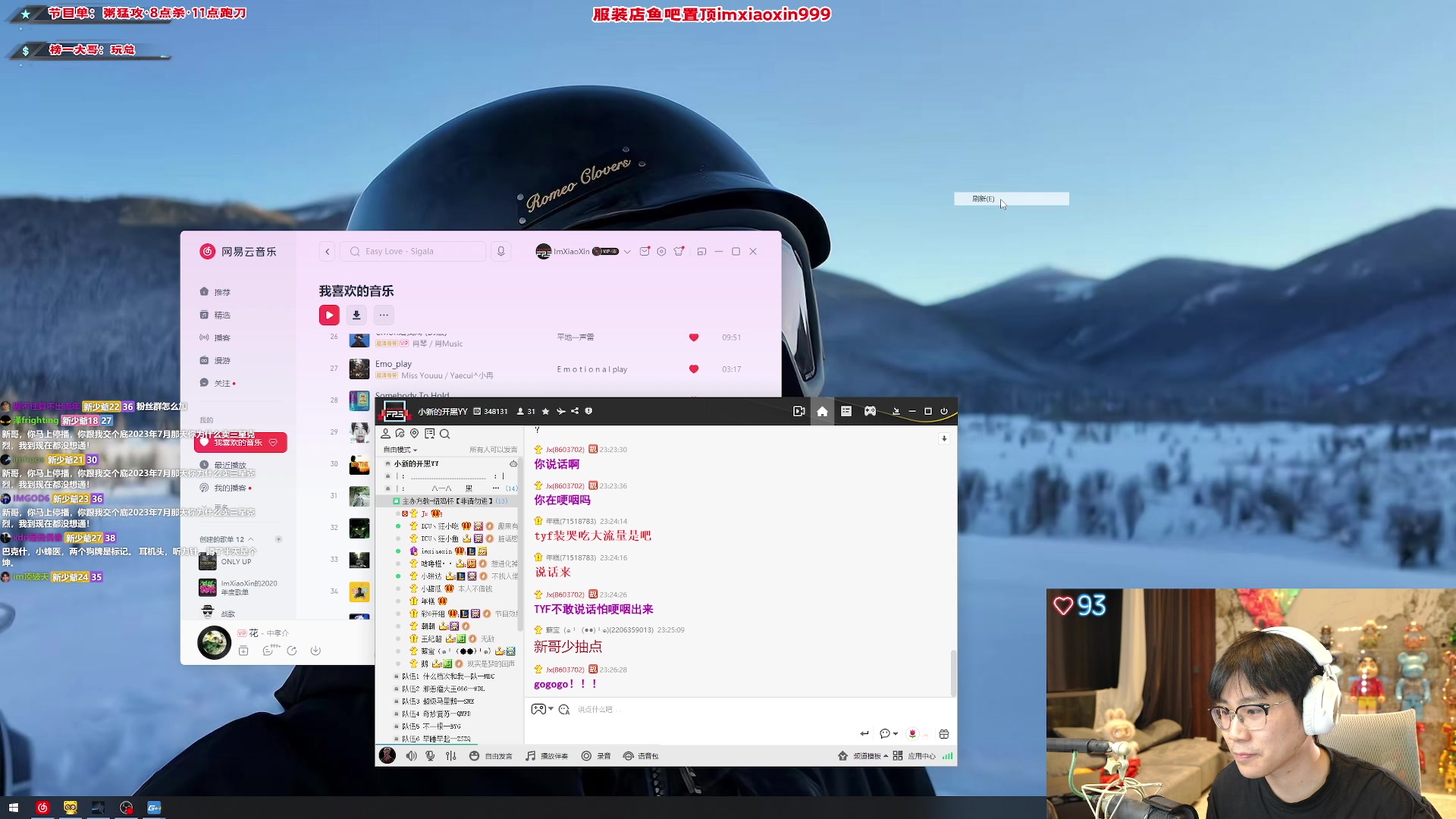Send flower gift in YY chat
The height and width of the screenshot is (819, 1456).
tap(912, 733)
